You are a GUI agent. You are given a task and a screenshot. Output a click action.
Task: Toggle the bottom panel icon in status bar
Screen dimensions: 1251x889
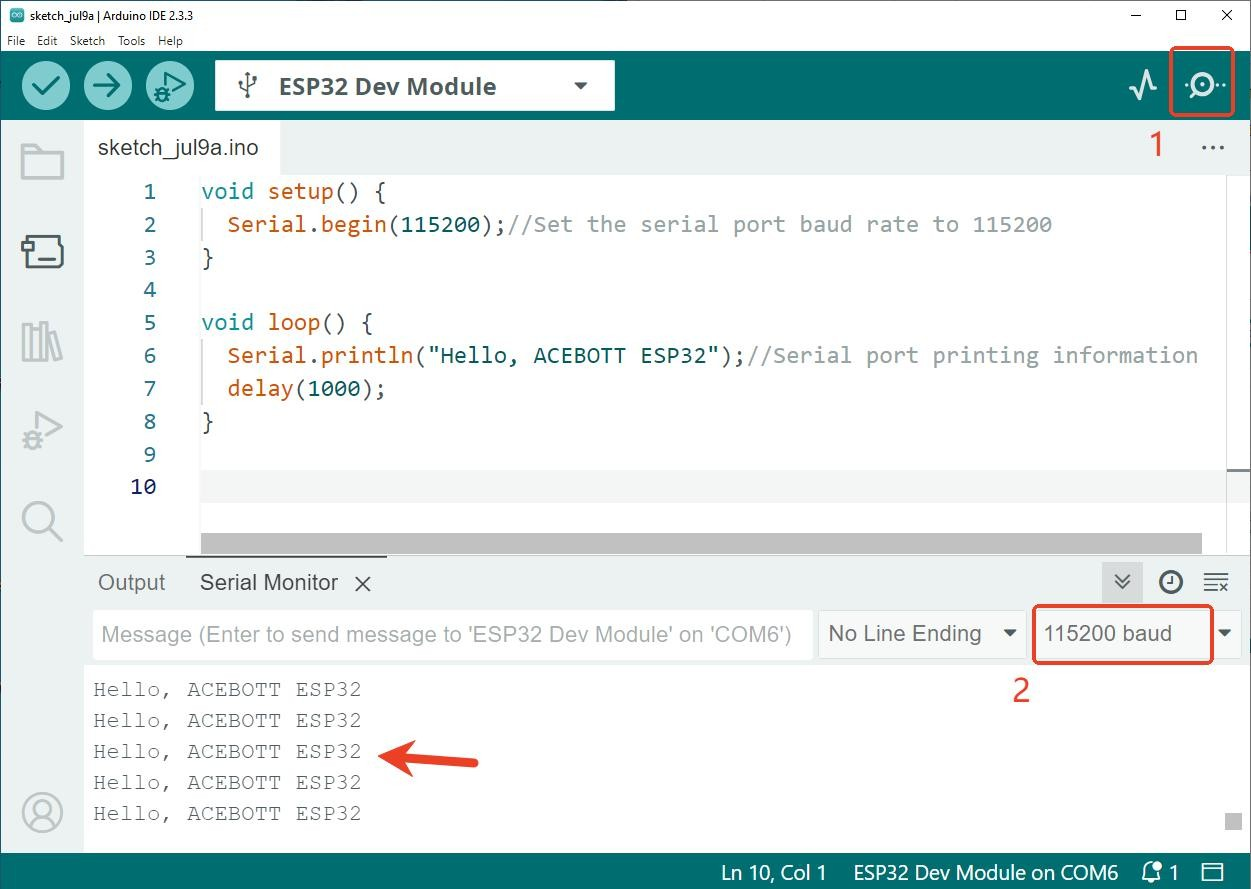coord(1212,872)
